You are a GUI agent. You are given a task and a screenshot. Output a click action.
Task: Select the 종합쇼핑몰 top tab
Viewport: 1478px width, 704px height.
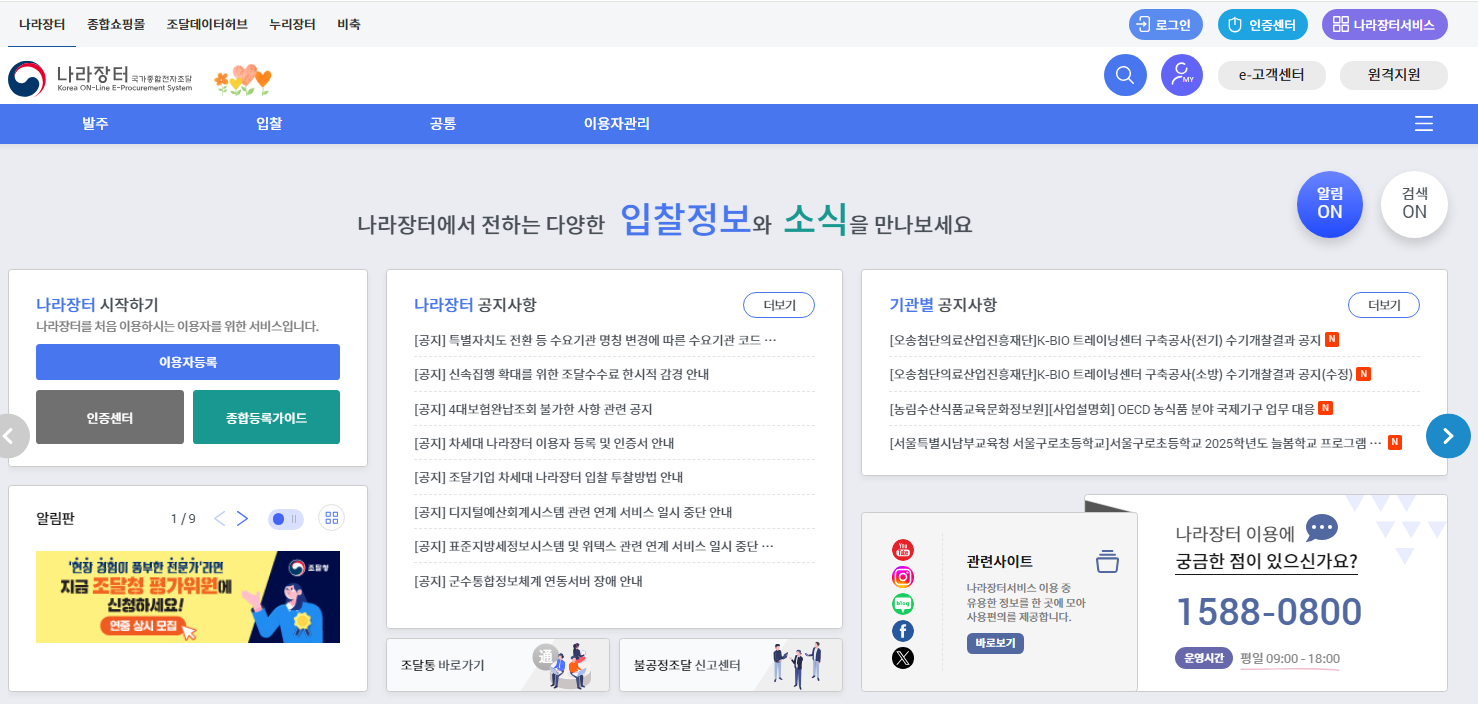[116, 24]
